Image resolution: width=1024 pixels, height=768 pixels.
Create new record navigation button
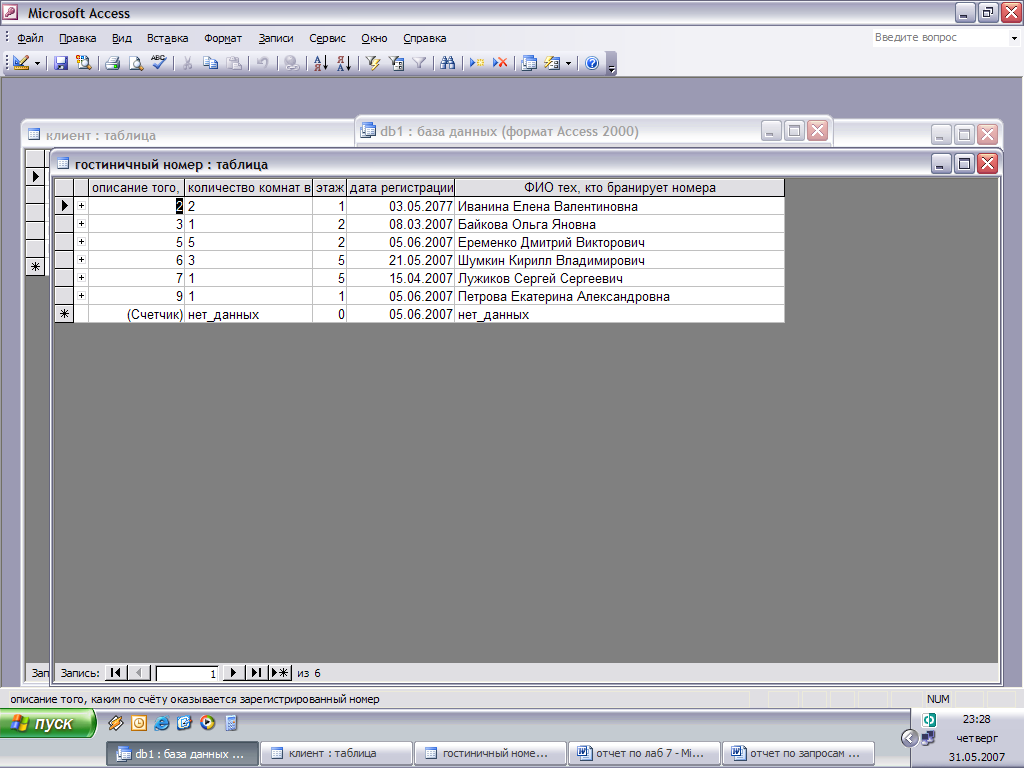tap(280, 673)
